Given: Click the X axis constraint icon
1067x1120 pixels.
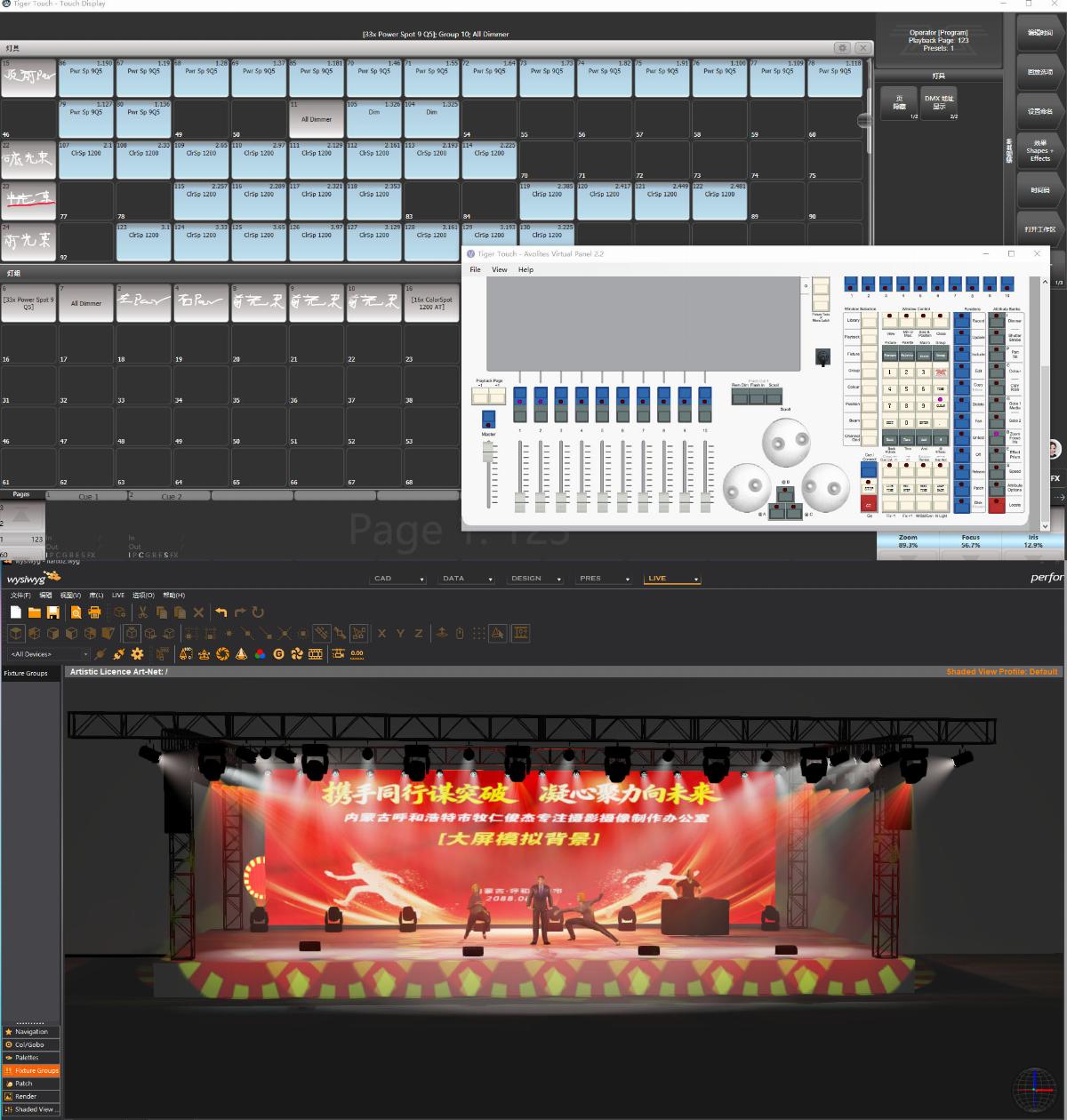Looking at the screenshot, I should pos(381,634).
